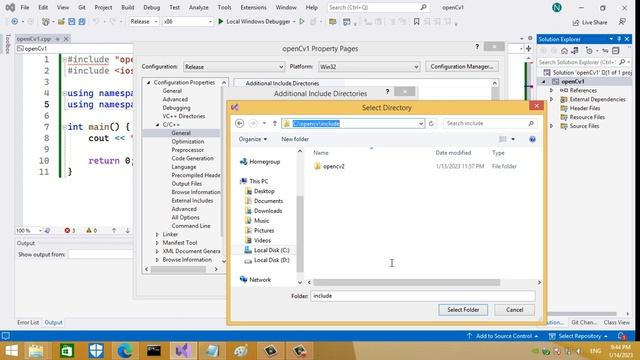Open the opencv2 folder
The height and width of the screenshot is (360, 640).
pos(333,166)
